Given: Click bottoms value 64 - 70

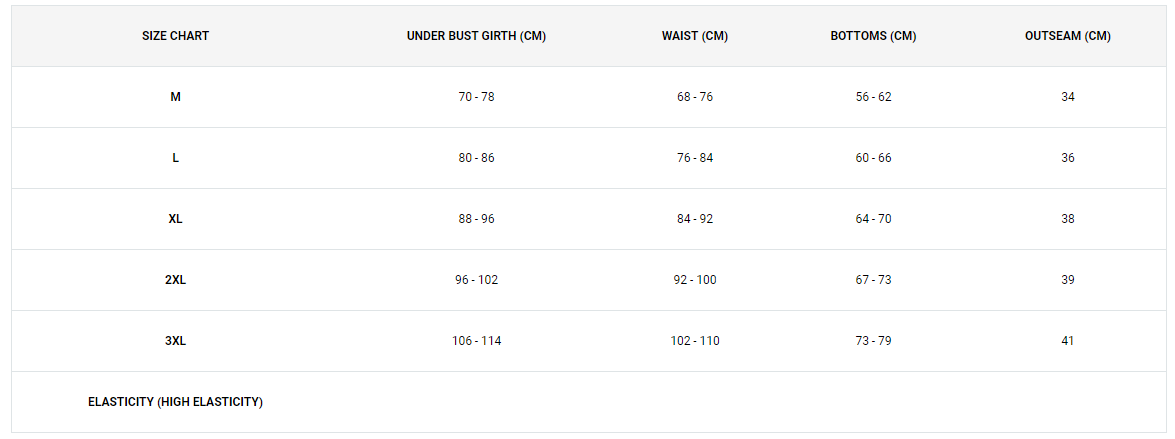Looking at the screenshot, I should (x=874, y=219).
